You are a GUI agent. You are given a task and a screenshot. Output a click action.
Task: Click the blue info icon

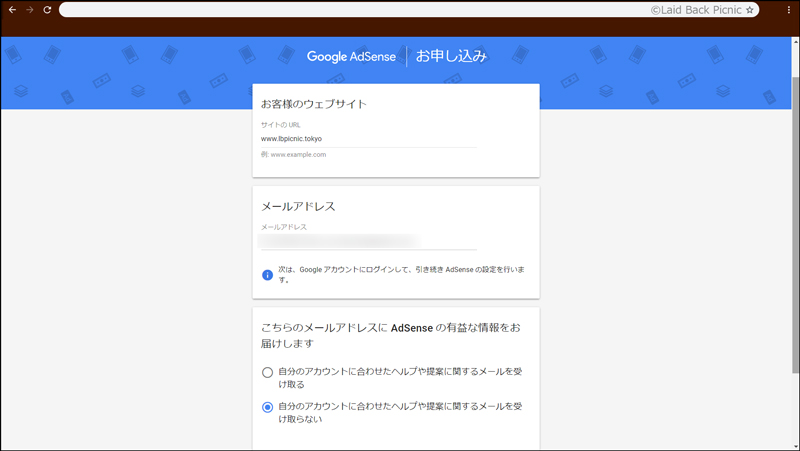pos(267,275)
